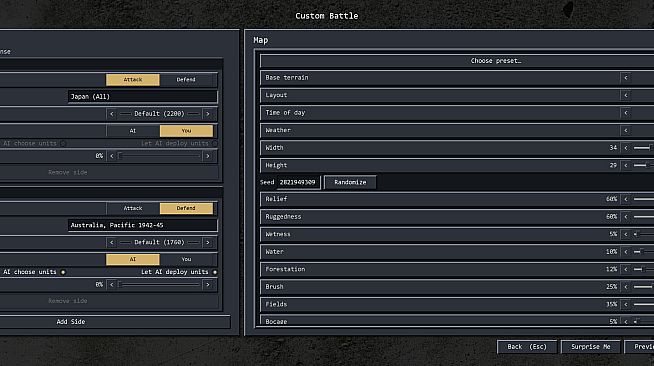Click the Australia side percent slider track

(x=160, y=285)
